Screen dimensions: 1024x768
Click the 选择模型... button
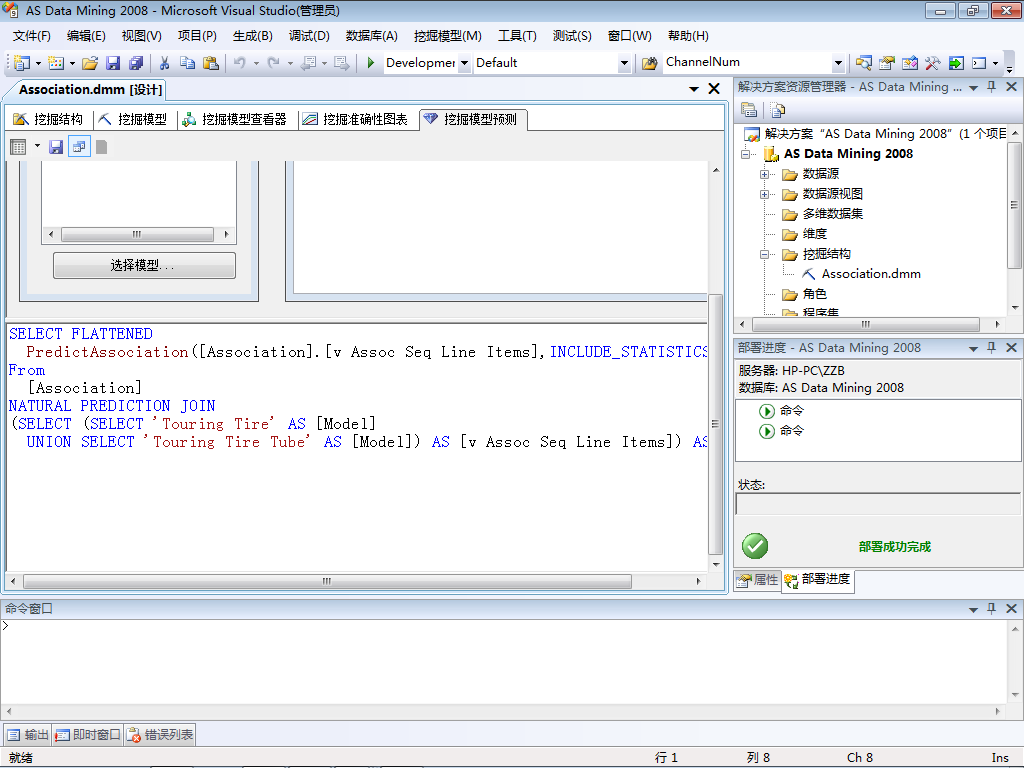point(144,265)
